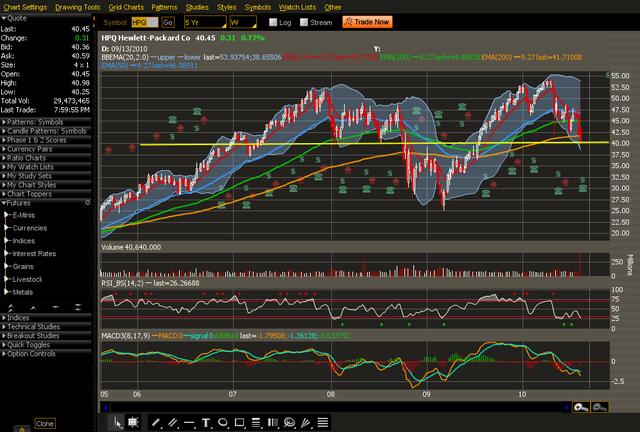Click the Clone button
This screenshot has width=640, height=432.
point(44,423)
